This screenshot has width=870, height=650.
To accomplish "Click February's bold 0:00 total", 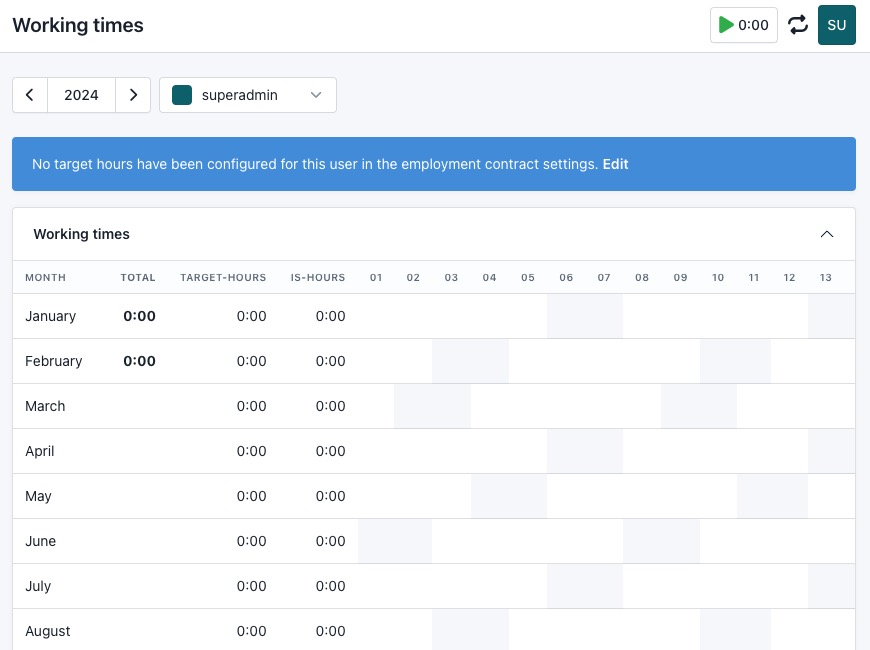I will (x=139, y=361).
